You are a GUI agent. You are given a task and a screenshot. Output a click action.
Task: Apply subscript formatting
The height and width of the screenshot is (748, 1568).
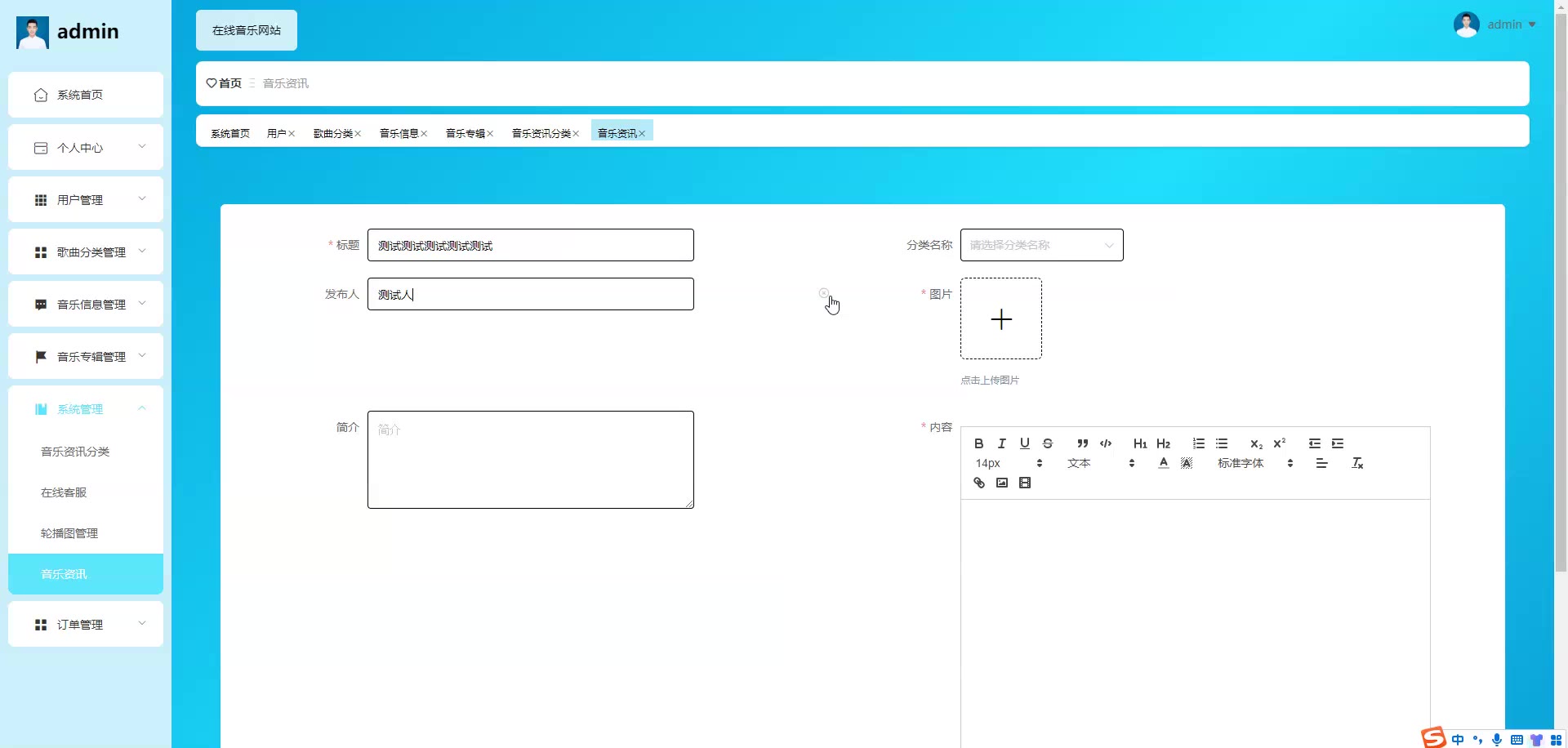tap(1256, 443)
